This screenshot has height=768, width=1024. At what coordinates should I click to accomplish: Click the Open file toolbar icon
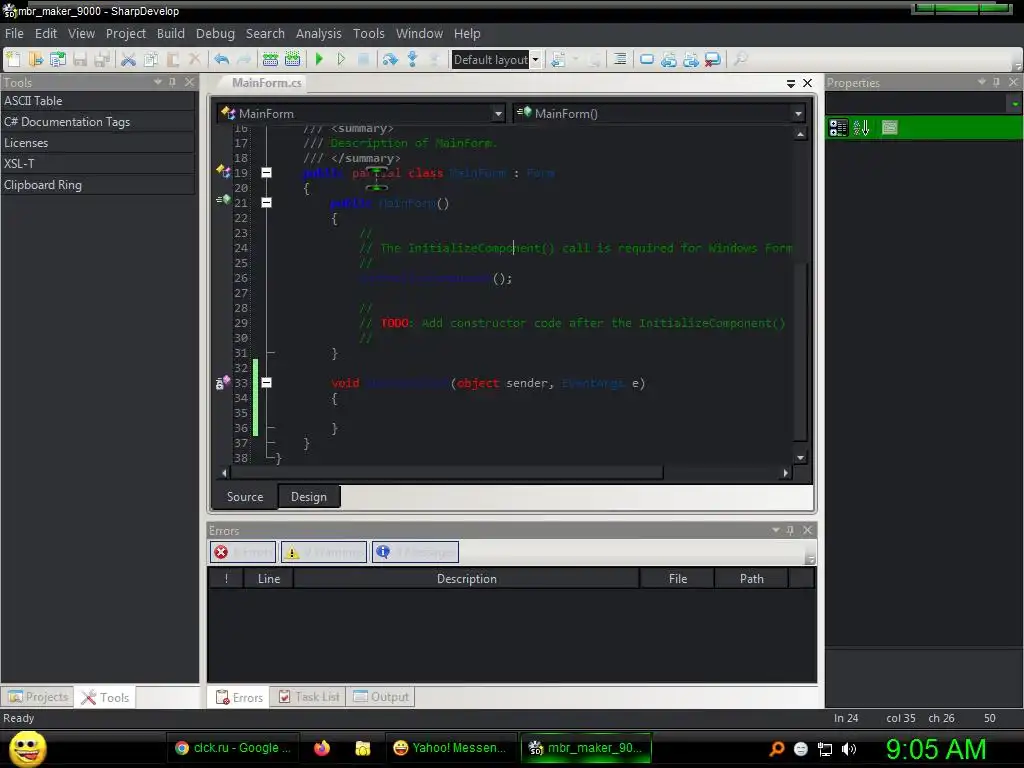click(36, 59)
